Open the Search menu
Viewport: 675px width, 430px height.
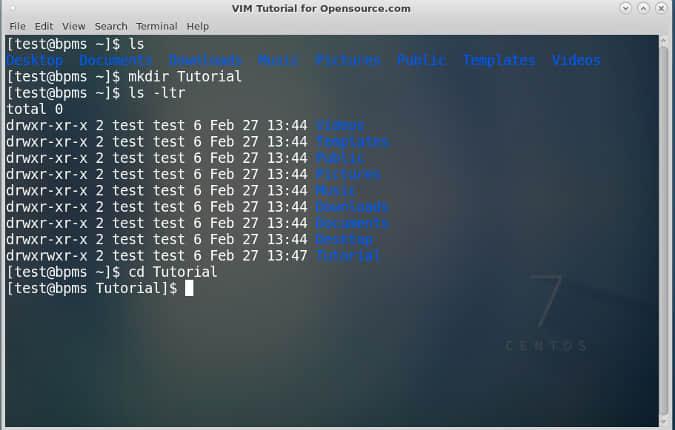[111, 26]
